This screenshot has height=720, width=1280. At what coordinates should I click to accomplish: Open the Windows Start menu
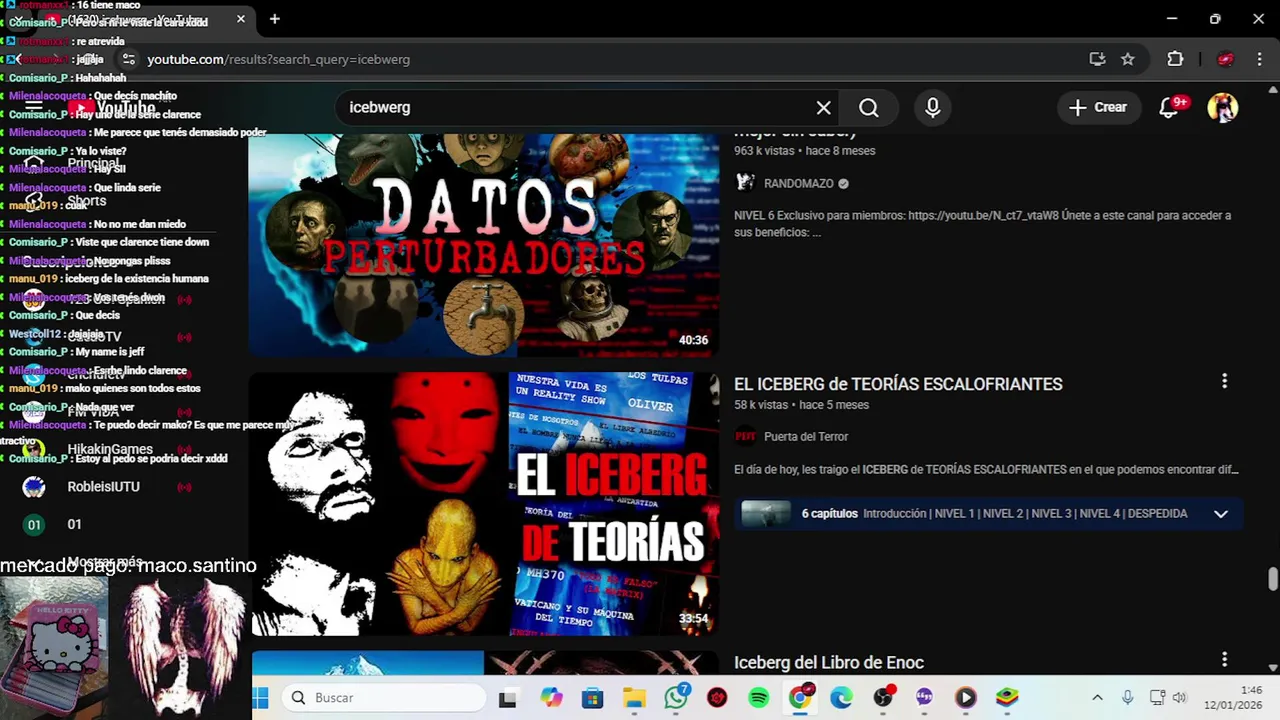coord(261,698)
